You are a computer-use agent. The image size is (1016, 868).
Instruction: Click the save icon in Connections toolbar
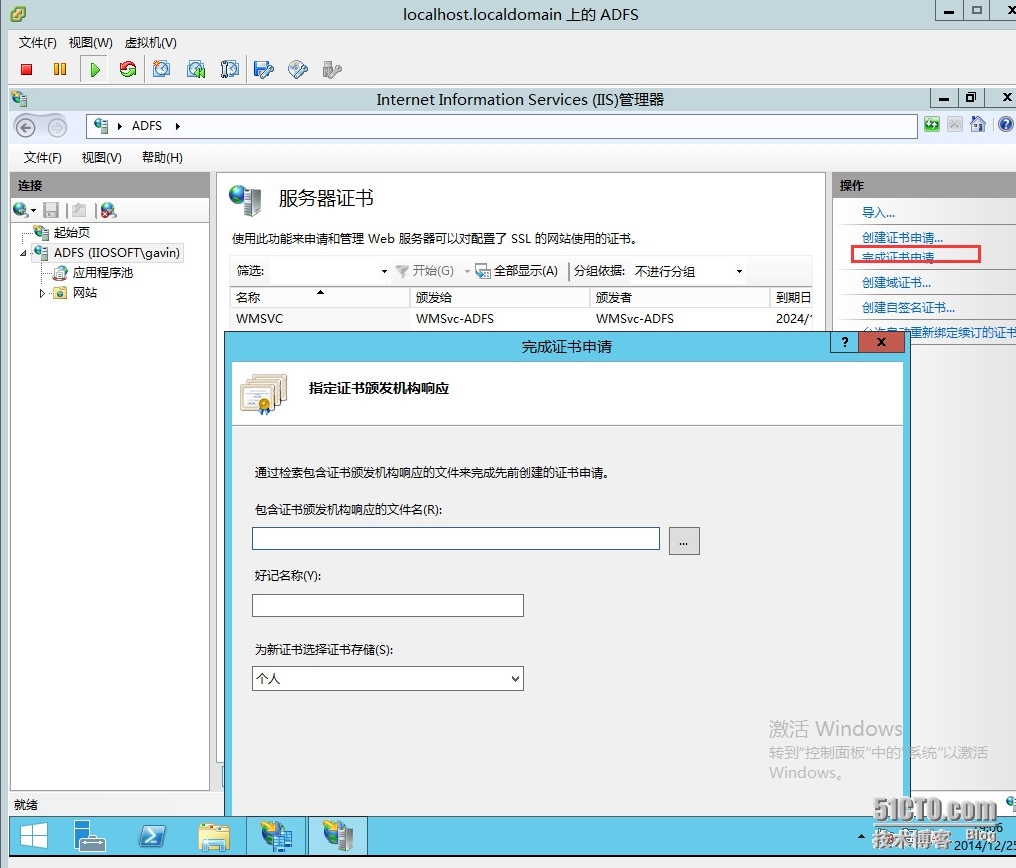coord(51,210)
